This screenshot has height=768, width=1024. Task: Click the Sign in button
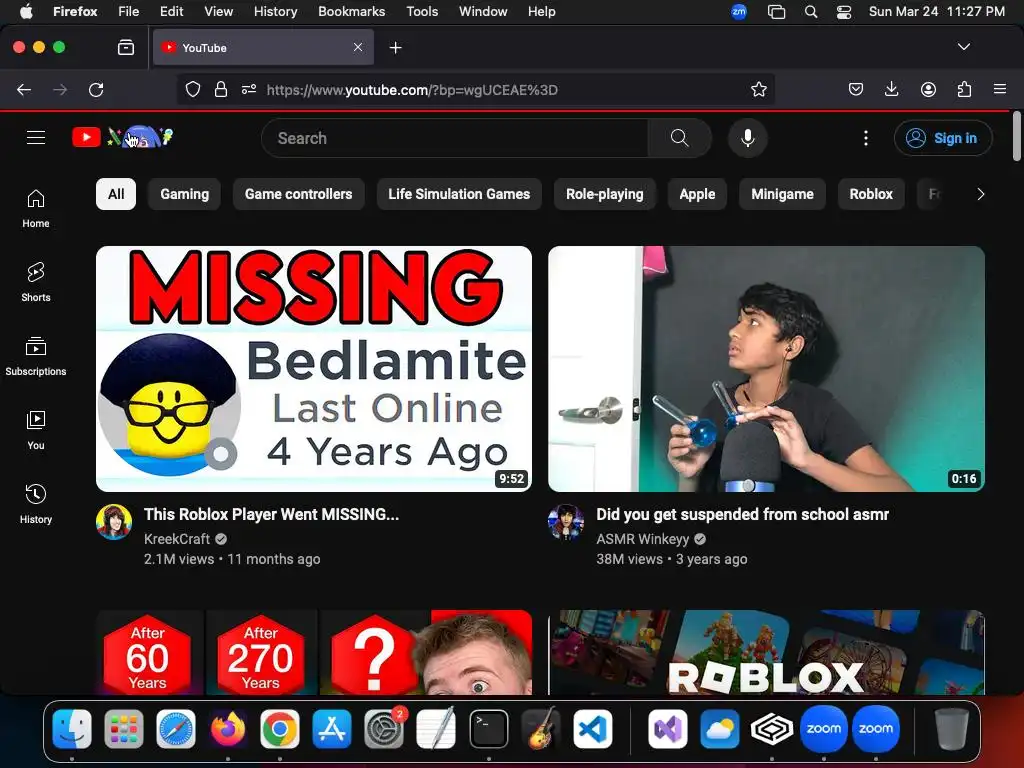click(943, 138)
